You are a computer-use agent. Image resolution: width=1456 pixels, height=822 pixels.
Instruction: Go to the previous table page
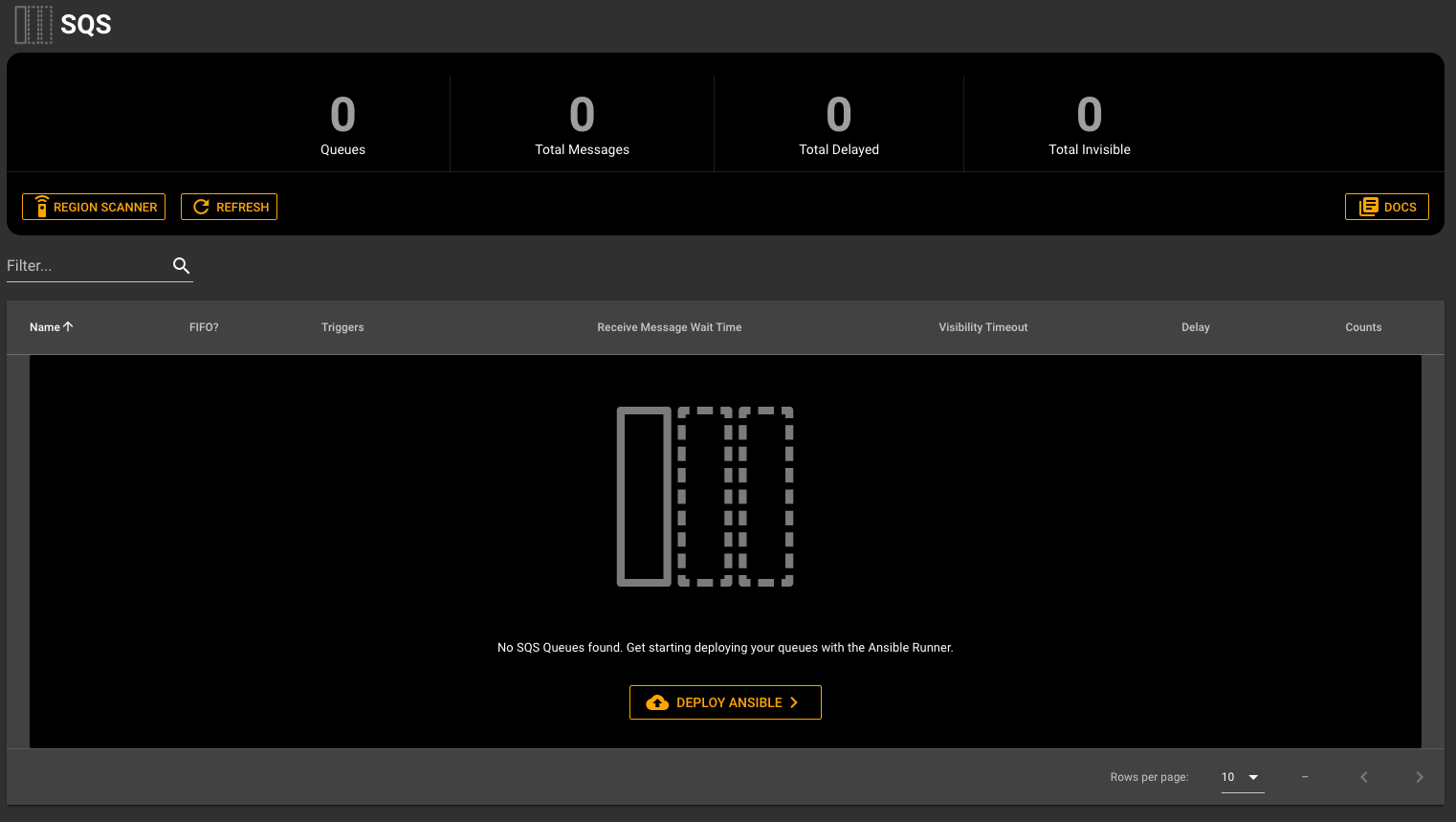point(1364,777)
